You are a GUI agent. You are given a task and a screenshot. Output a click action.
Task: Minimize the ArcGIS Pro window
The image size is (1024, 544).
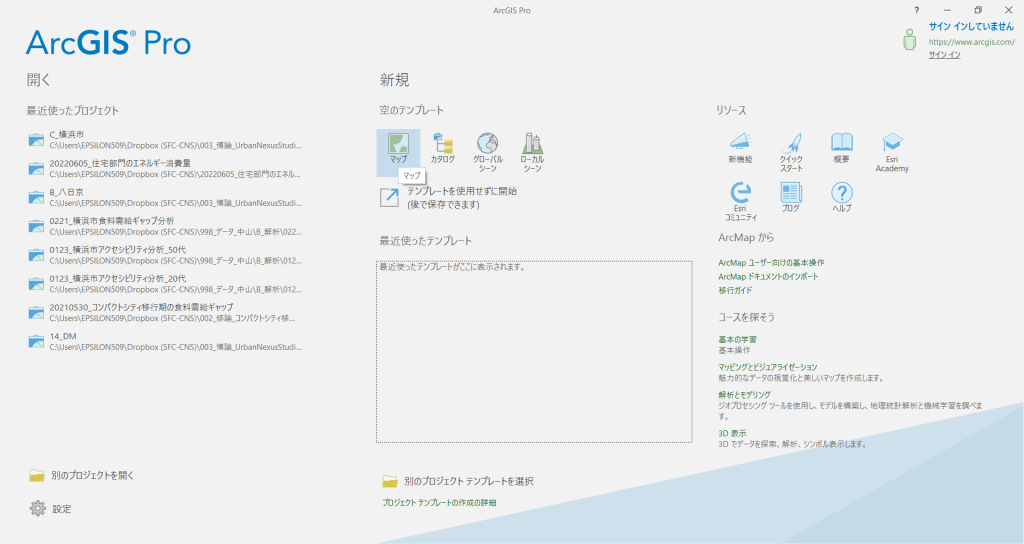click(948, 10)
